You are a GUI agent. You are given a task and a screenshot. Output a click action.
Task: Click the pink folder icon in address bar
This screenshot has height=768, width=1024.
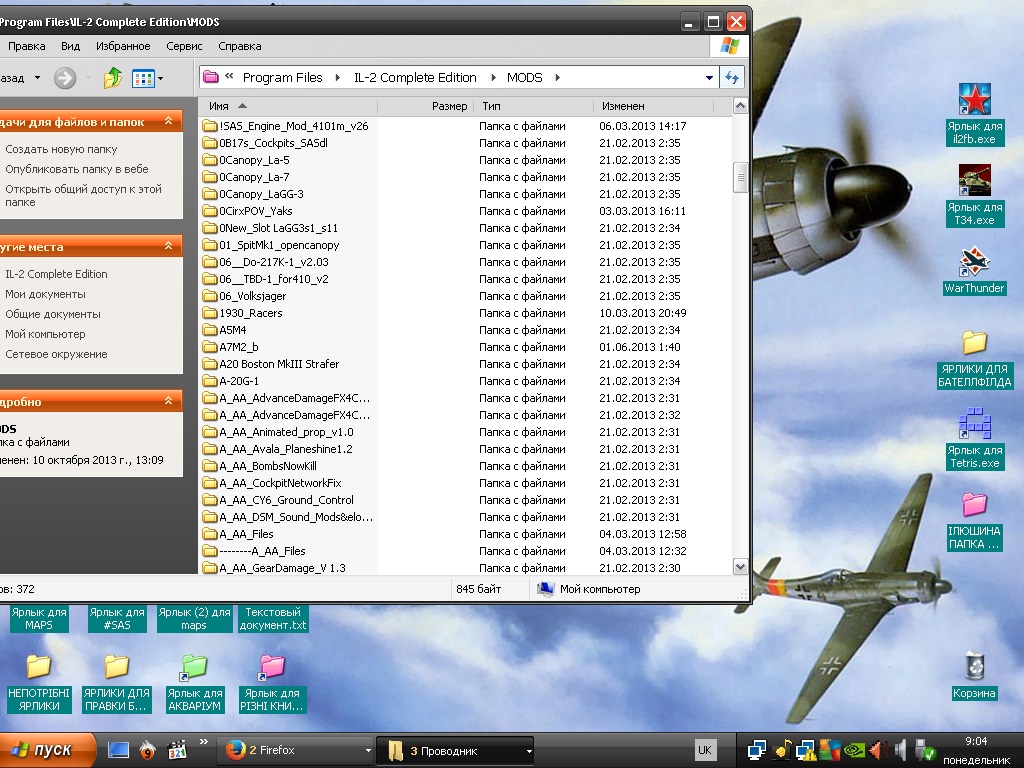point(211,77)
